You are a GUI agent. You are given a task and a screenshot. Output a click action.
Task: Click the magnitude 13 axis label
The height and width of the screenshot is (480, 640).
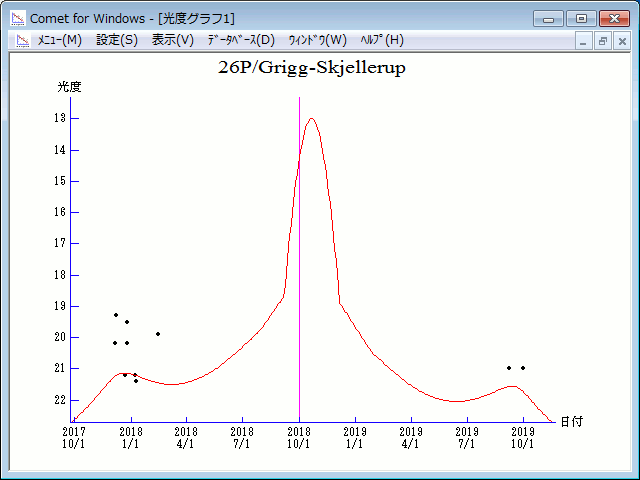[x=60, y=118]
